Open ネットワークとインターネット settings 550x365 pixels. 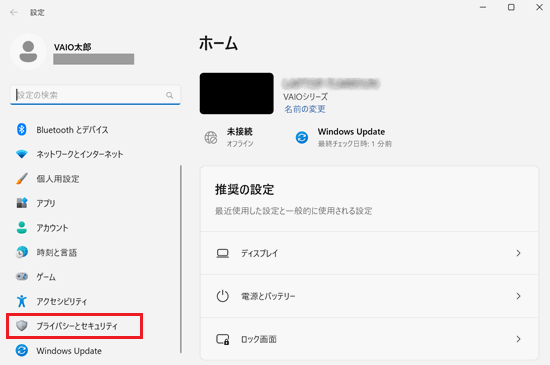coord(80,154)
